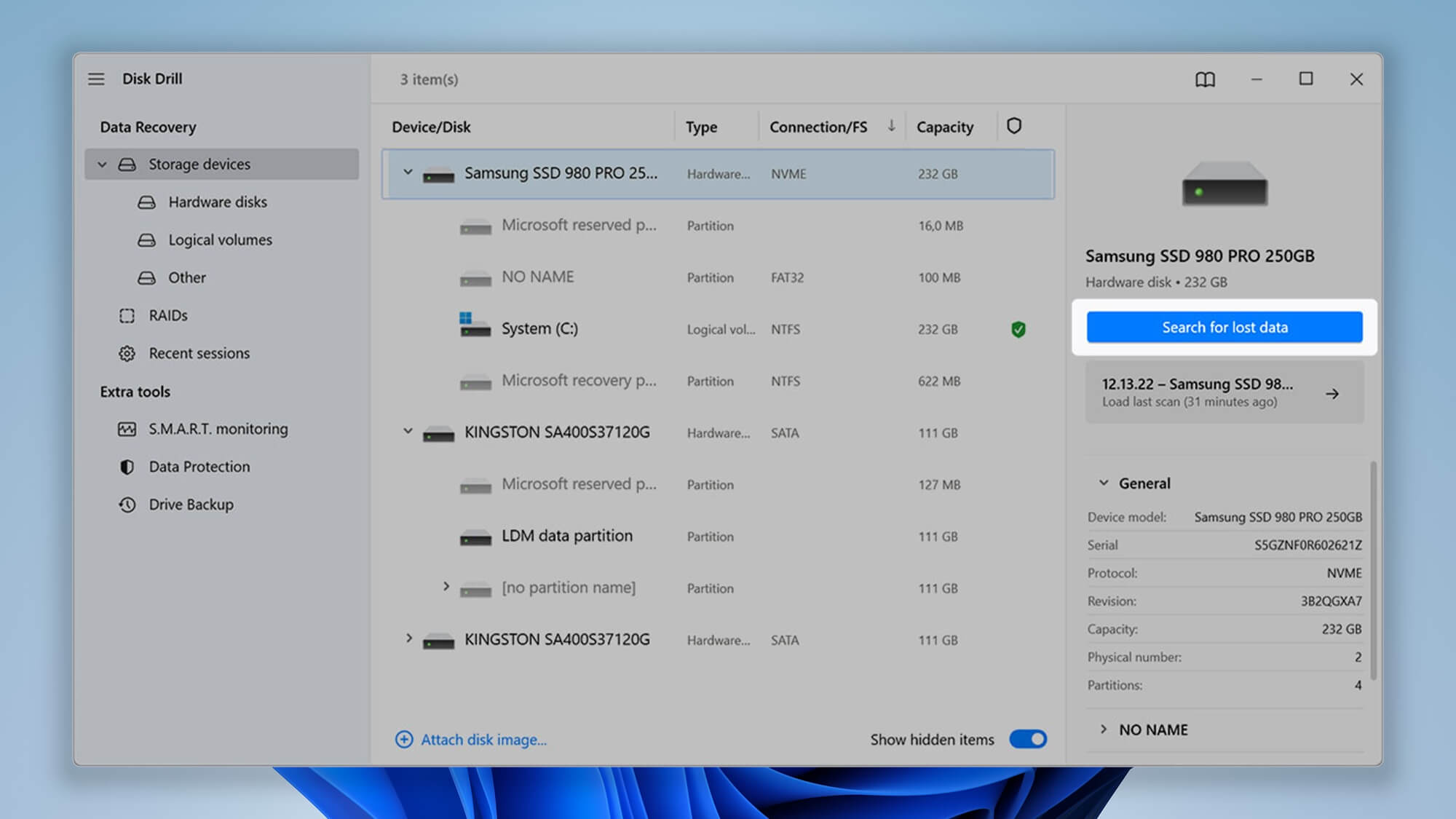The image size is (1456, 819).
Task: Select the LDM data partition row
Action: [718, 537]
